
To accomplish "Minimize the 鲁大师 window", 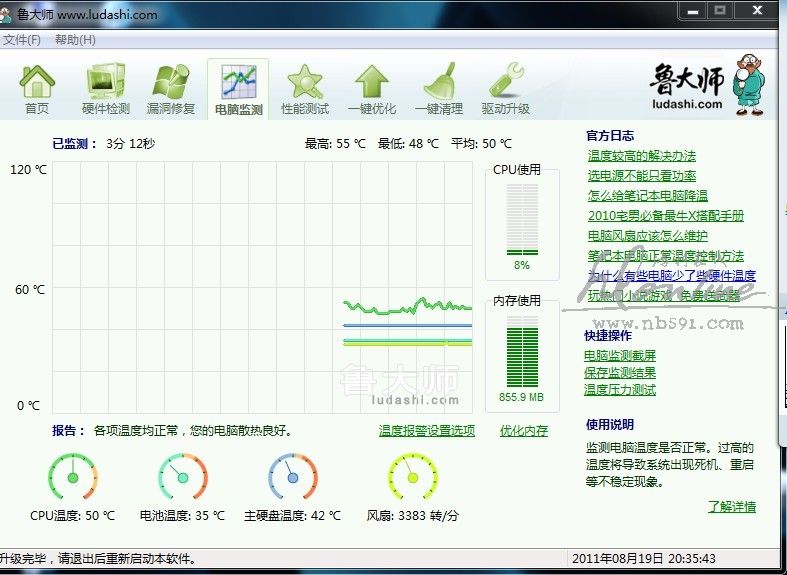I will coord(694,11).
